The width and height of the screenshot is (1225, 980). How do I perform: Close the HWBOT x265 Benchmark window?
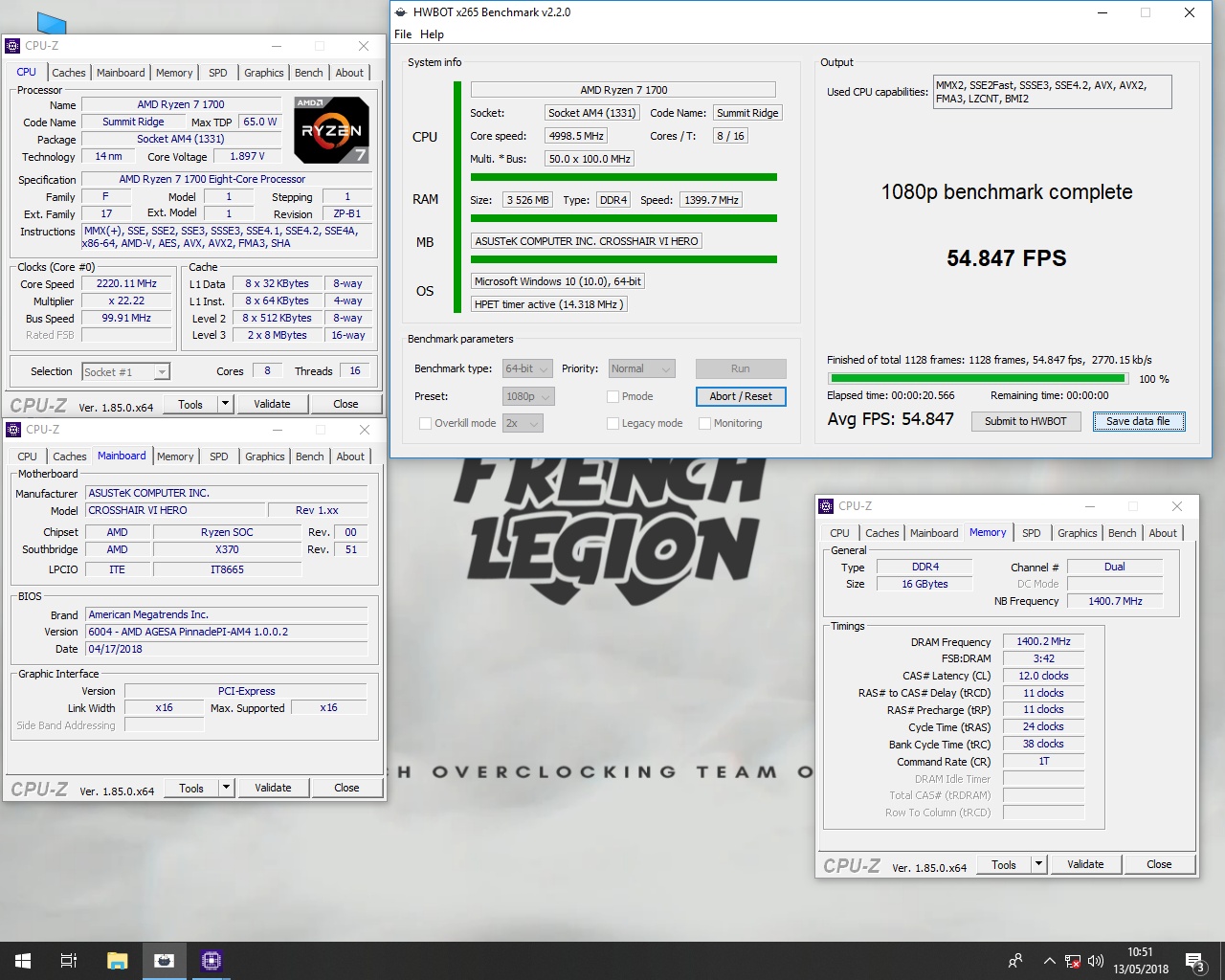coord(1190,12)
